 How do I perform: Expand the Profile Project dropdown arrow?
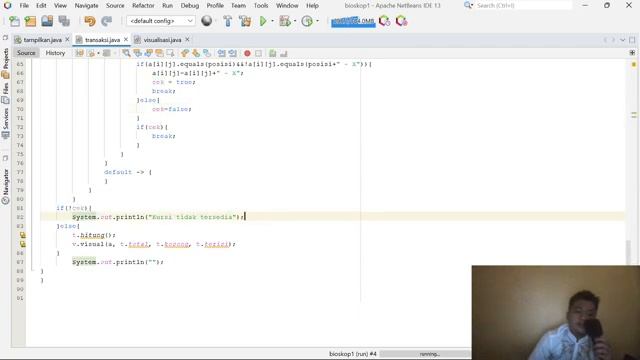pos(318,21)
